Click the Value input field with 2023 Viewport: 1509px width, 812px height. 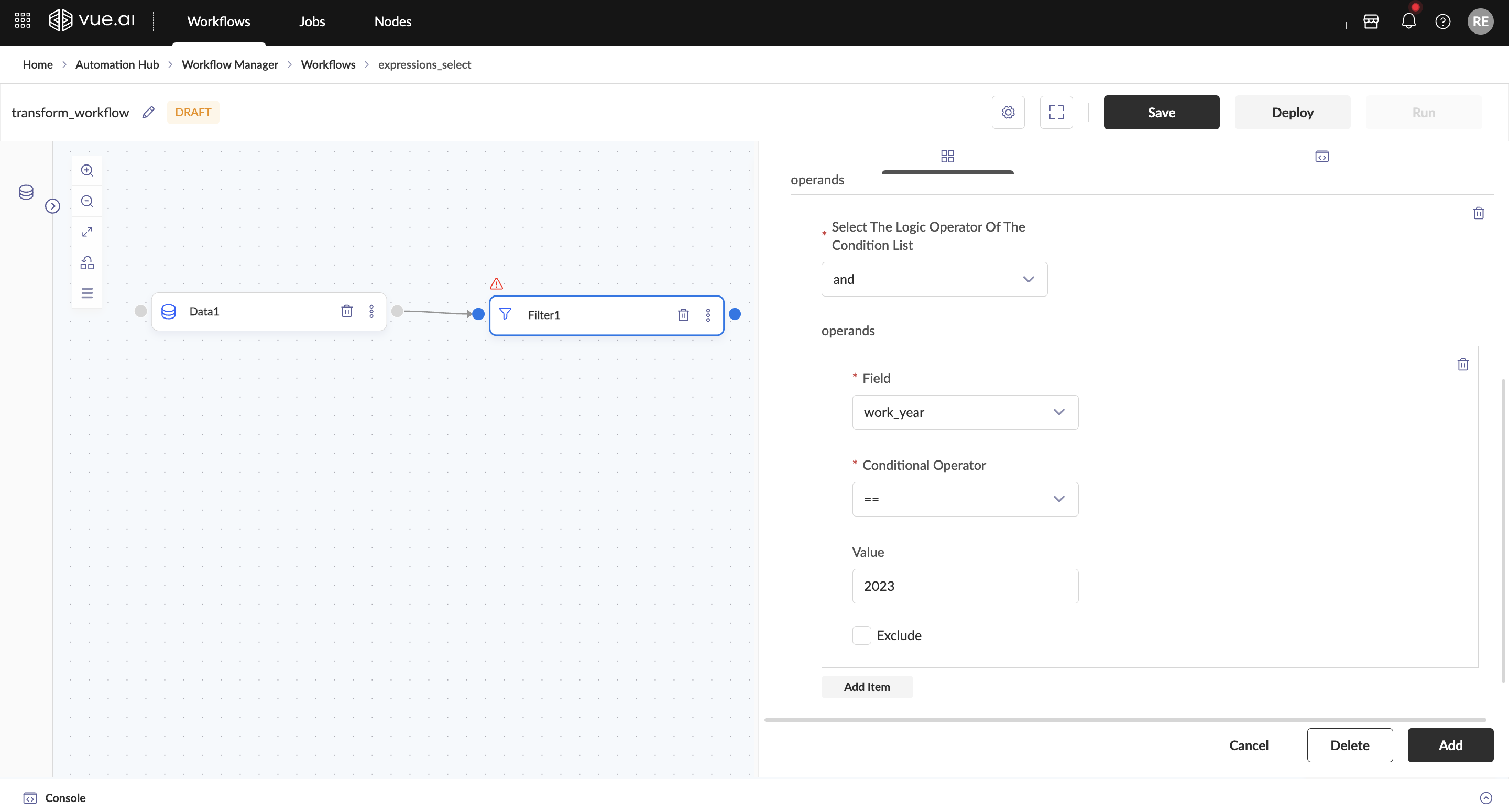click(965, 586)
